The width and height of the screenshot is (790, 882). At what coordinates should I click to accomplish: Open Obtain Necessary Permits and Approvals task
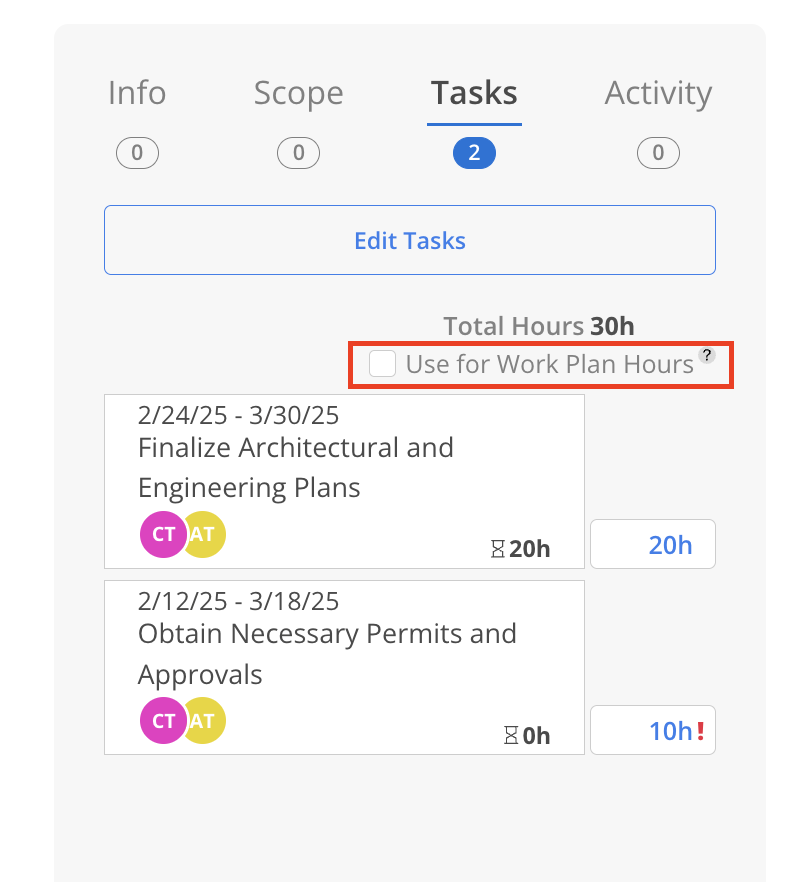tap(344, 668)
